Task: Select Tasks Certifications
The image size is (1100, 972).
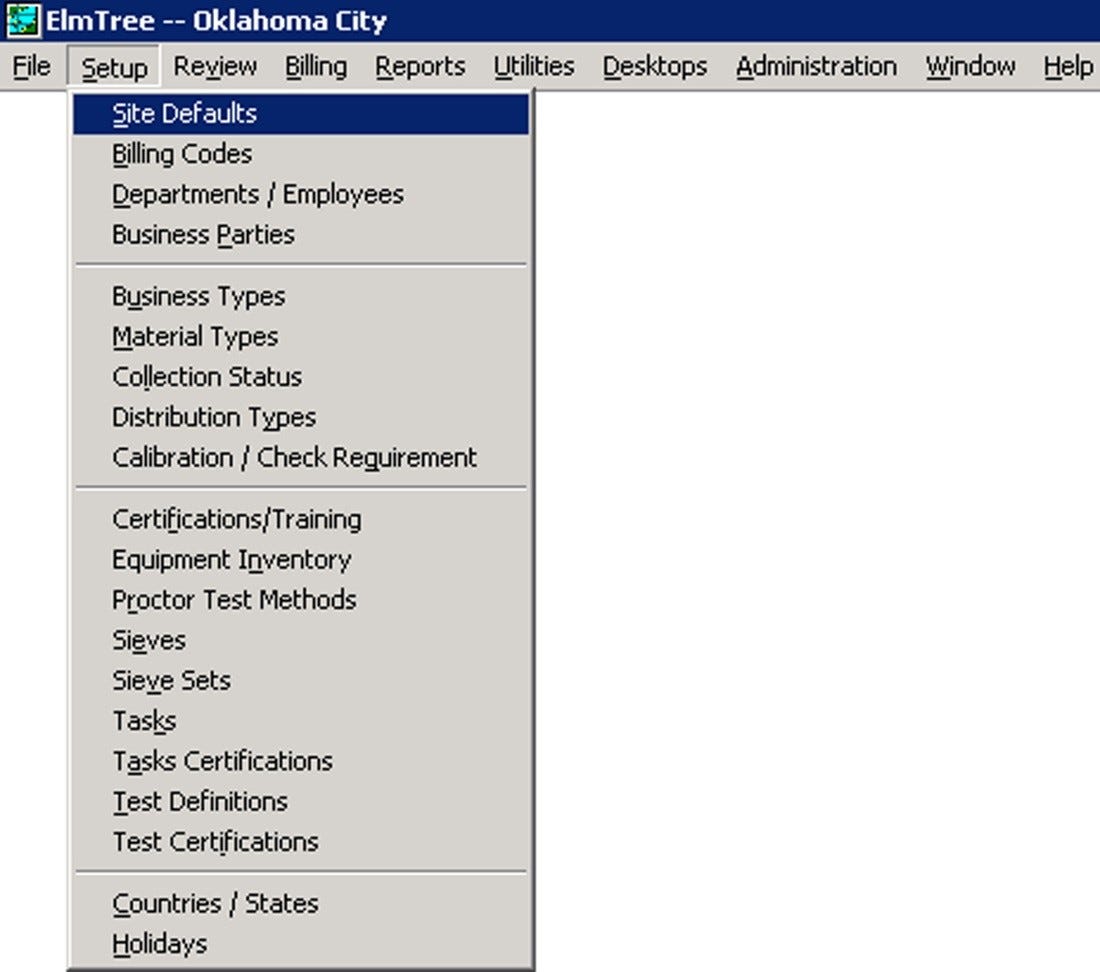Action: tap(222, 761)
